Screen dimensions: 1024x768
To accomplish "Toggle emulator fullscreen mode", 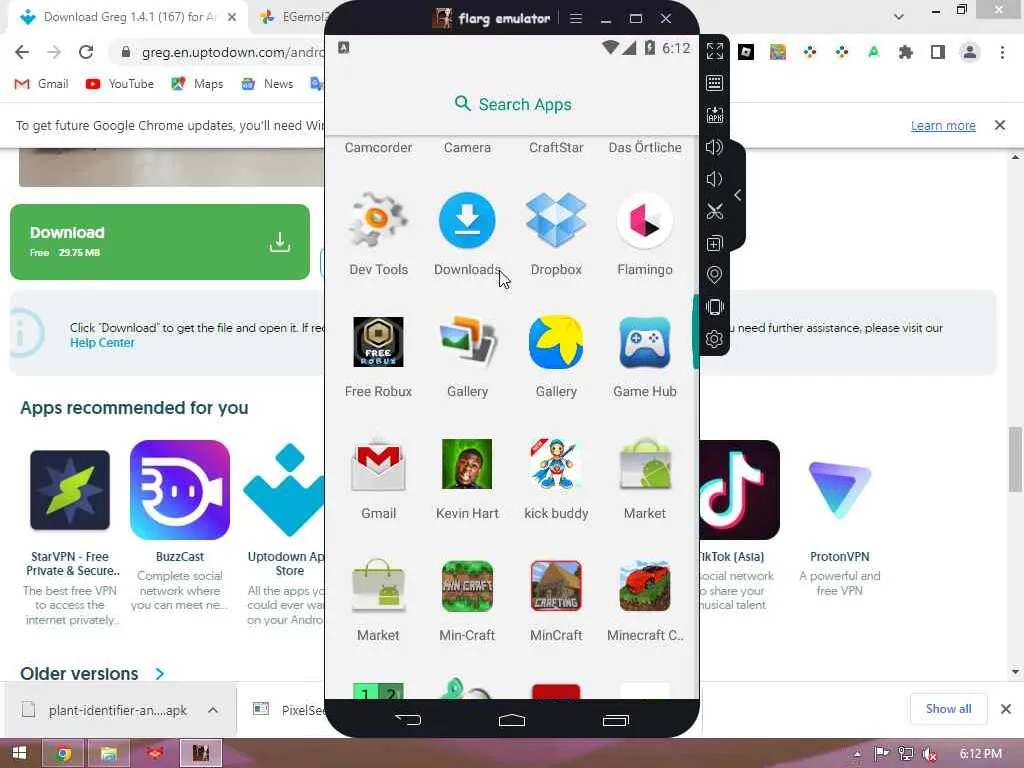I will [714, 51].
